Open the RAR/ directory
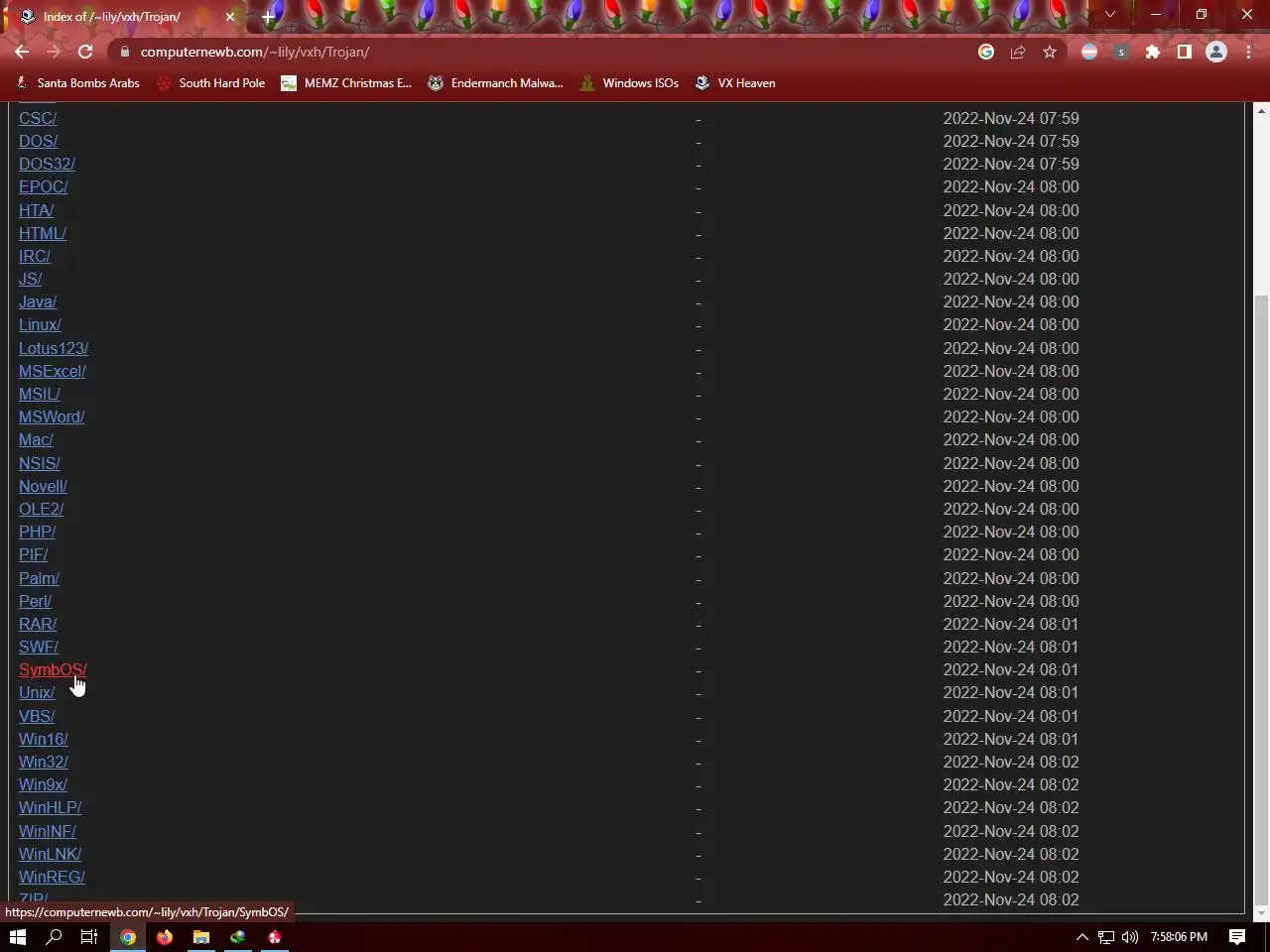The width and height of the screenshot is (1270, 952). [x=38, y=624]
